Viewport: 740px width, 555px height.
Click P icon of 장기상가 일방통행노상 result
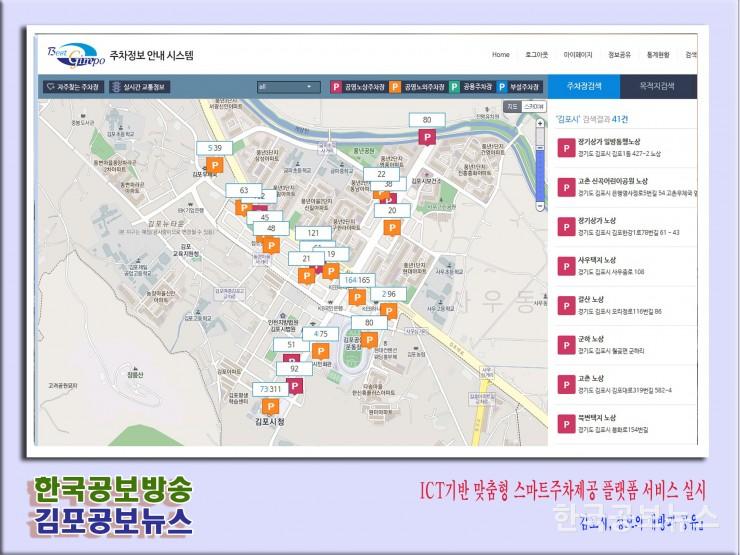(566, 148)
